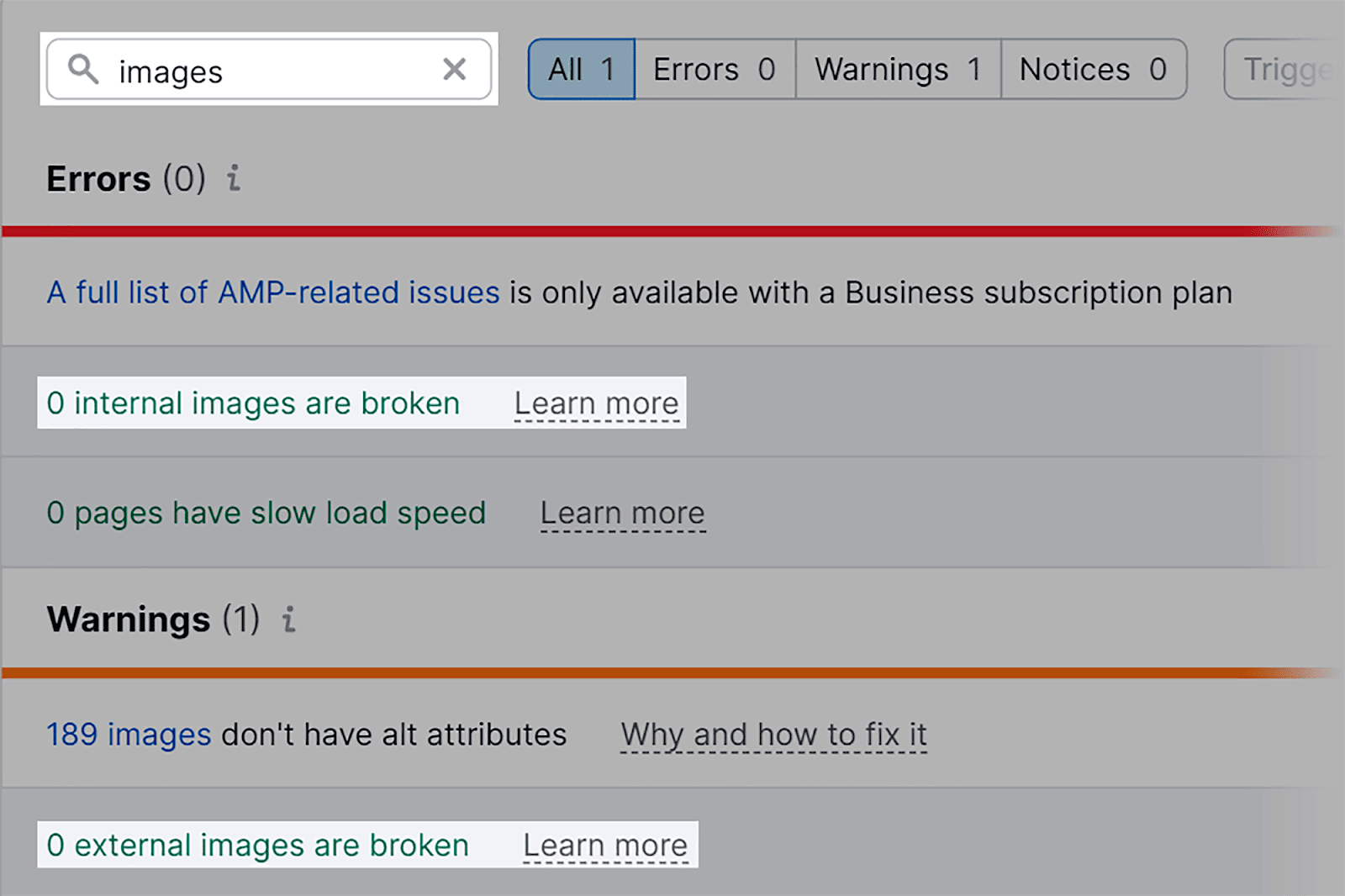Open Learn more for external broken images
The image size is (1345, 896).
tap(605, 845)
